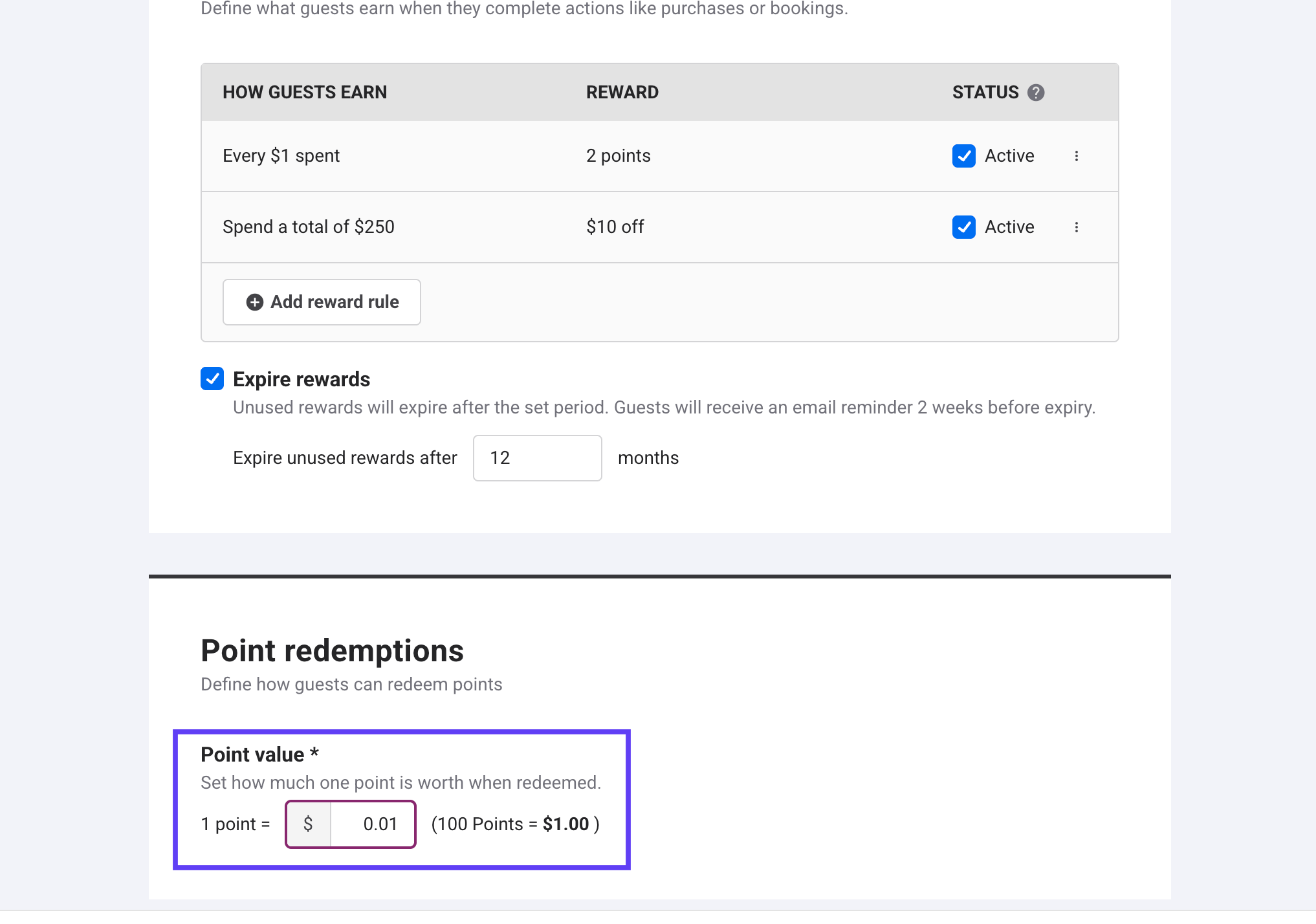This screenshot has width=1316, height=924.
Task: Open options menu for Every $1 spent rule
Action: coord(1077,156)
